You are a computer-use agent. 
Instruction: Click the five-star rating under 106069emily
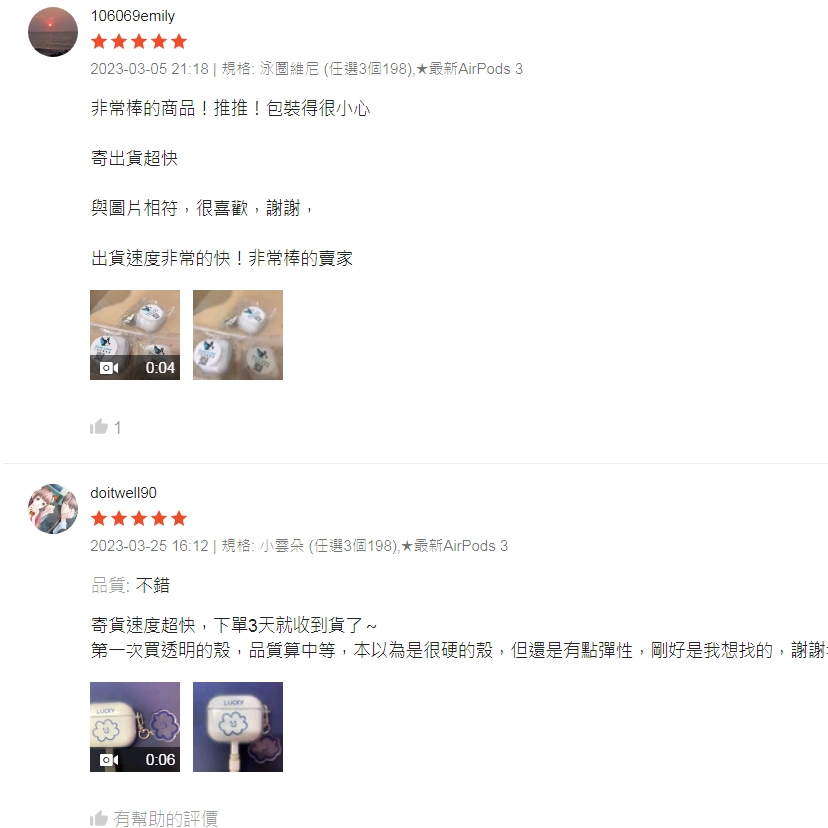[139, 41]
